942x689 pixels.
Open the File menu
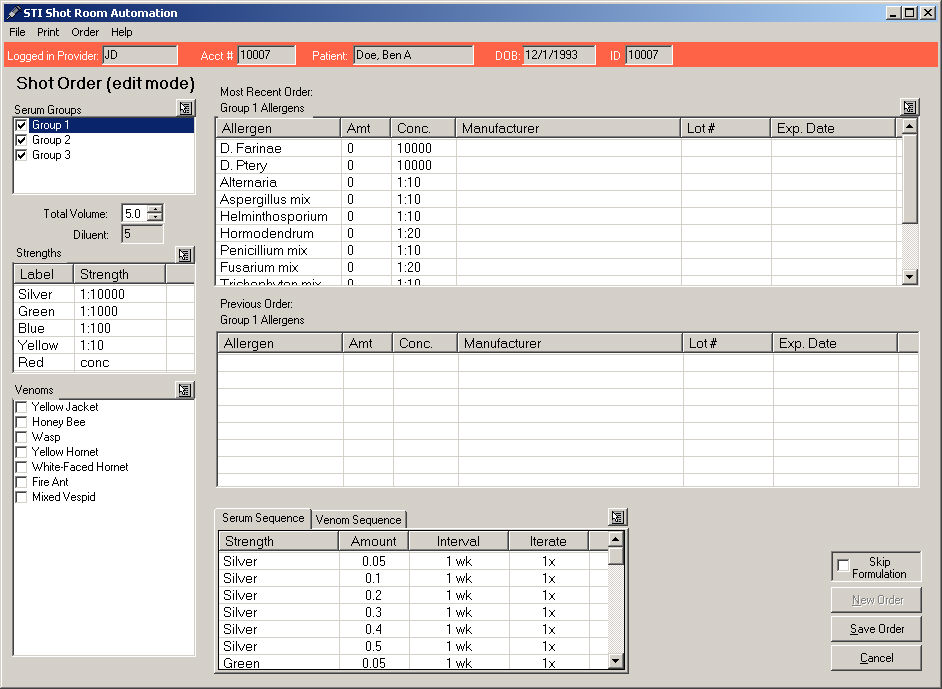tap(17, 32)
